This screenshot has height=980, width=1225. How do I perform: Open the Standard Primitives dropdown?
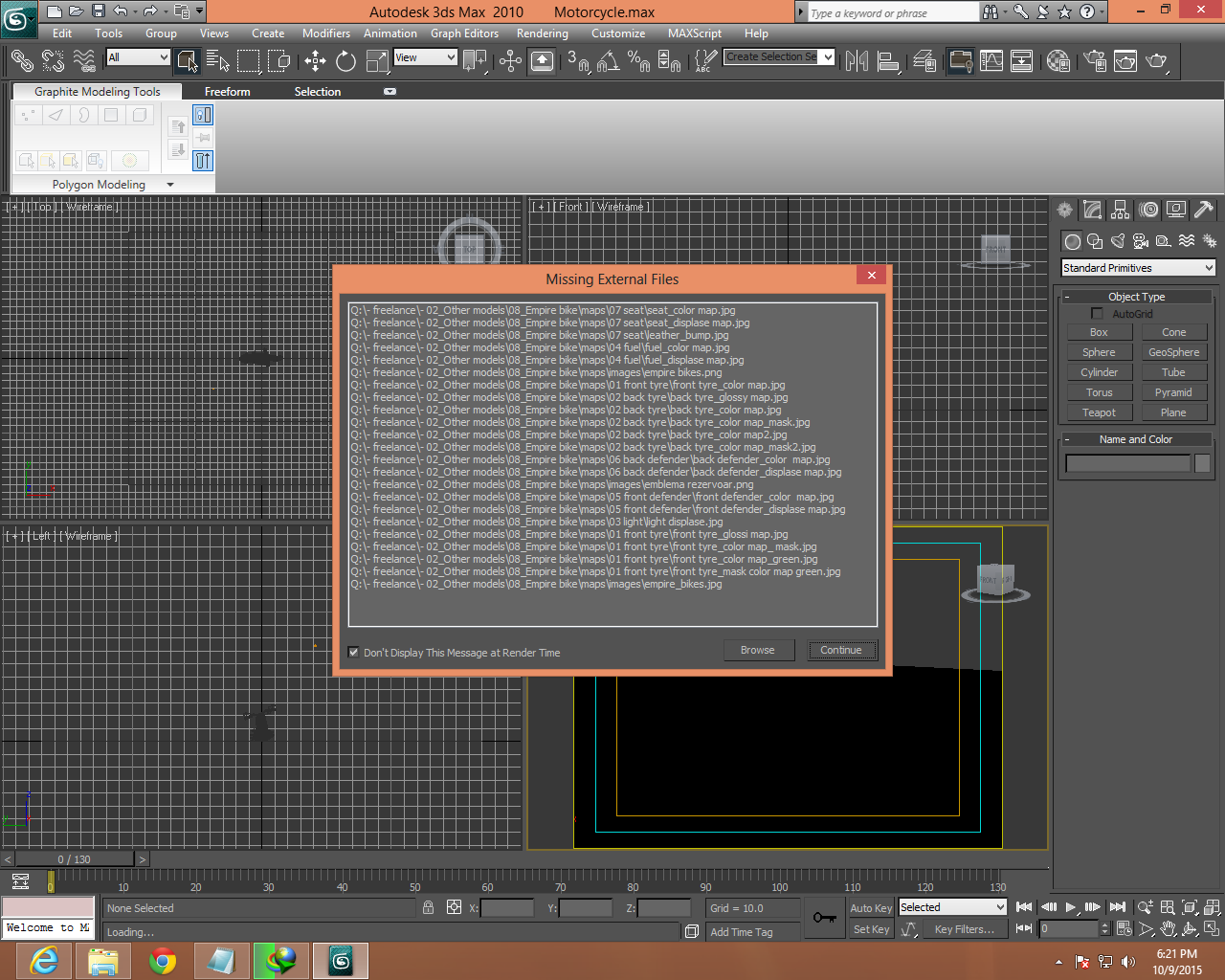[1139, 268]
